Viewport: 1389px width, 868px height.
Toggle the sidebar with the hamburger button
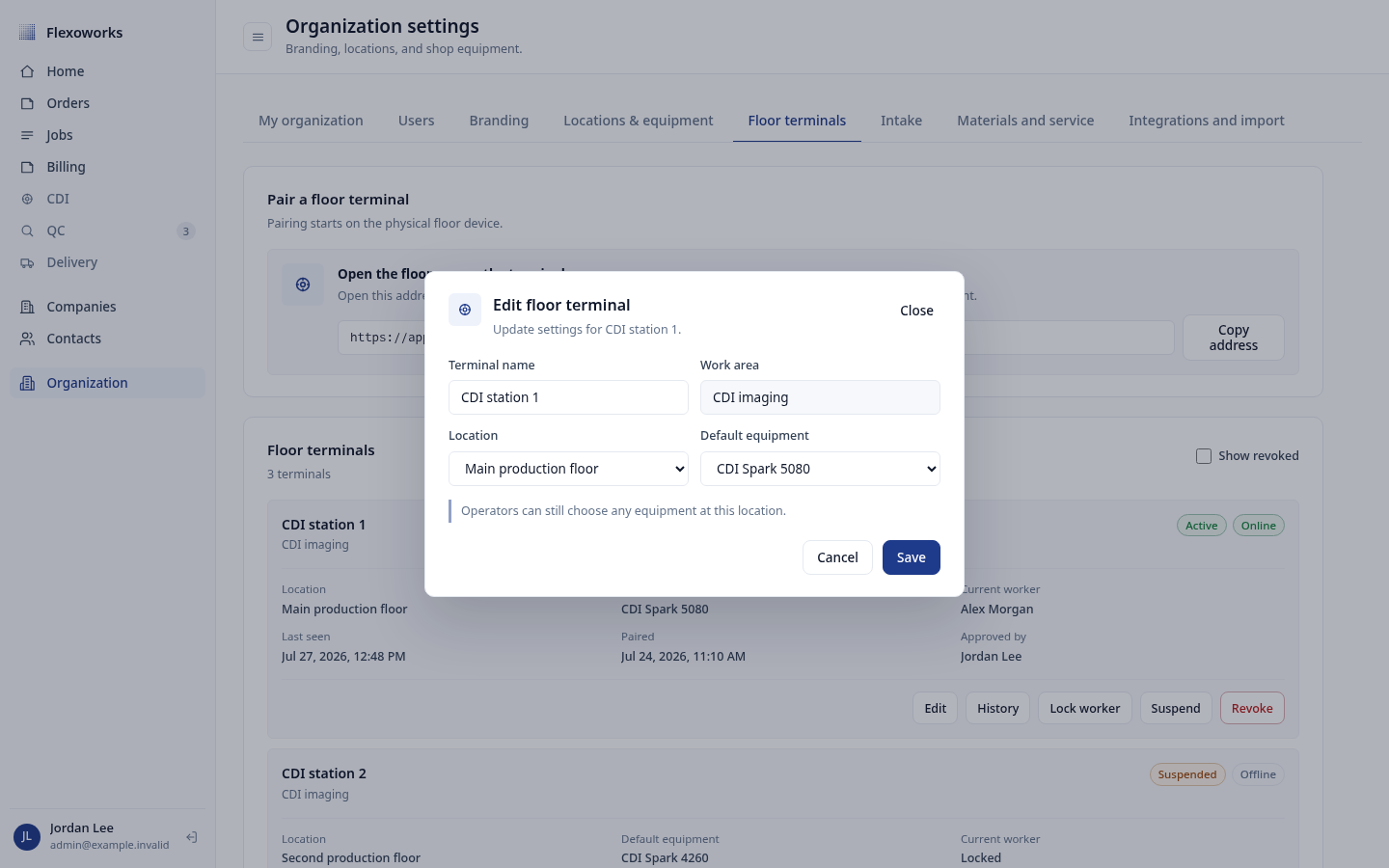(x=258, y=38)
